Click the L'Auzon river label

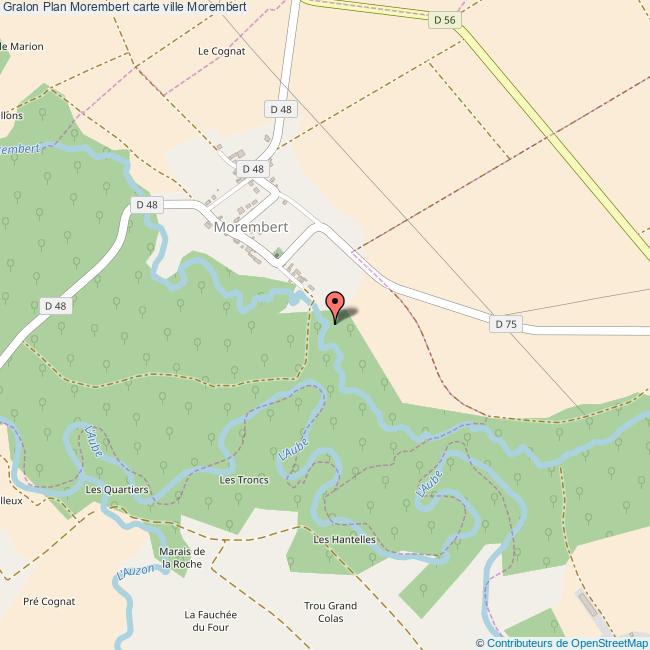tap(135, 572)
